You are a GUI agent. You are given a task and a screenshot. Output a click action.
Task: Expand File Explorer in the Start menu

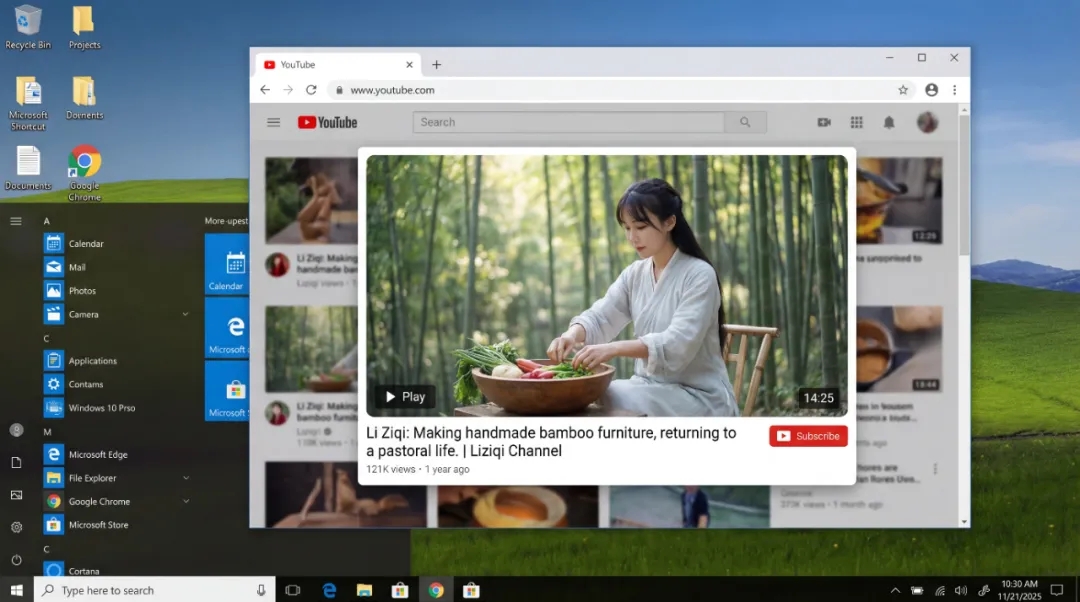point(185,477)
